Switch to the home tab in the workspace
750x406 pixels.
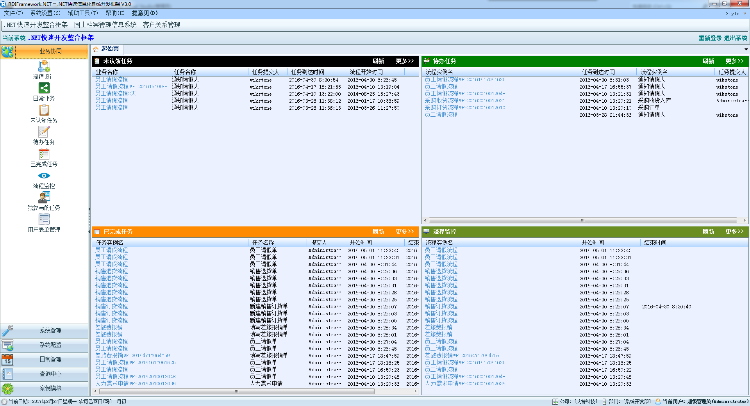pyautogui.click(x=107, y=49)
